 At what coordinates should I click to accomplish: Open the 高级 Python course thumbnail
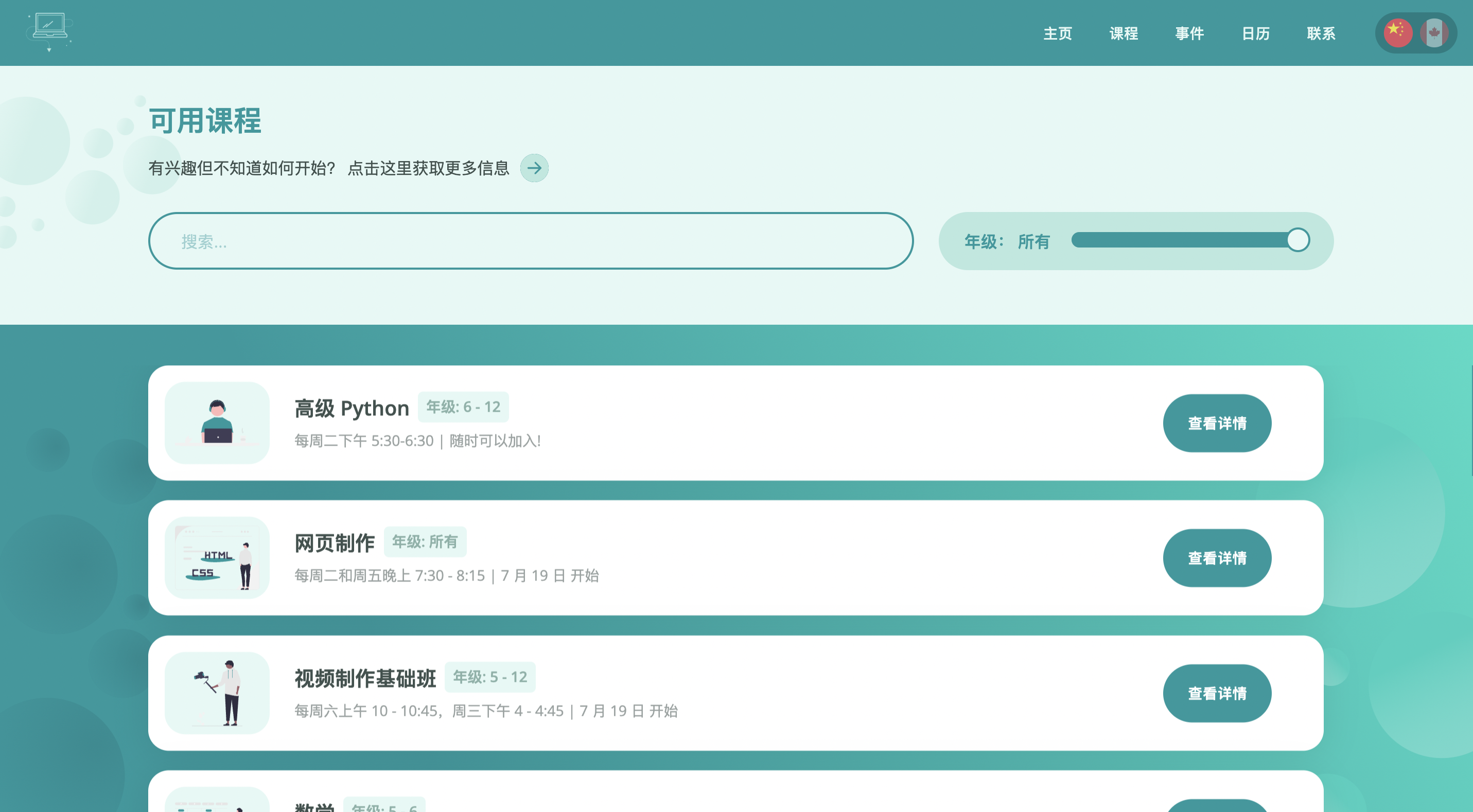pos(217,423)
